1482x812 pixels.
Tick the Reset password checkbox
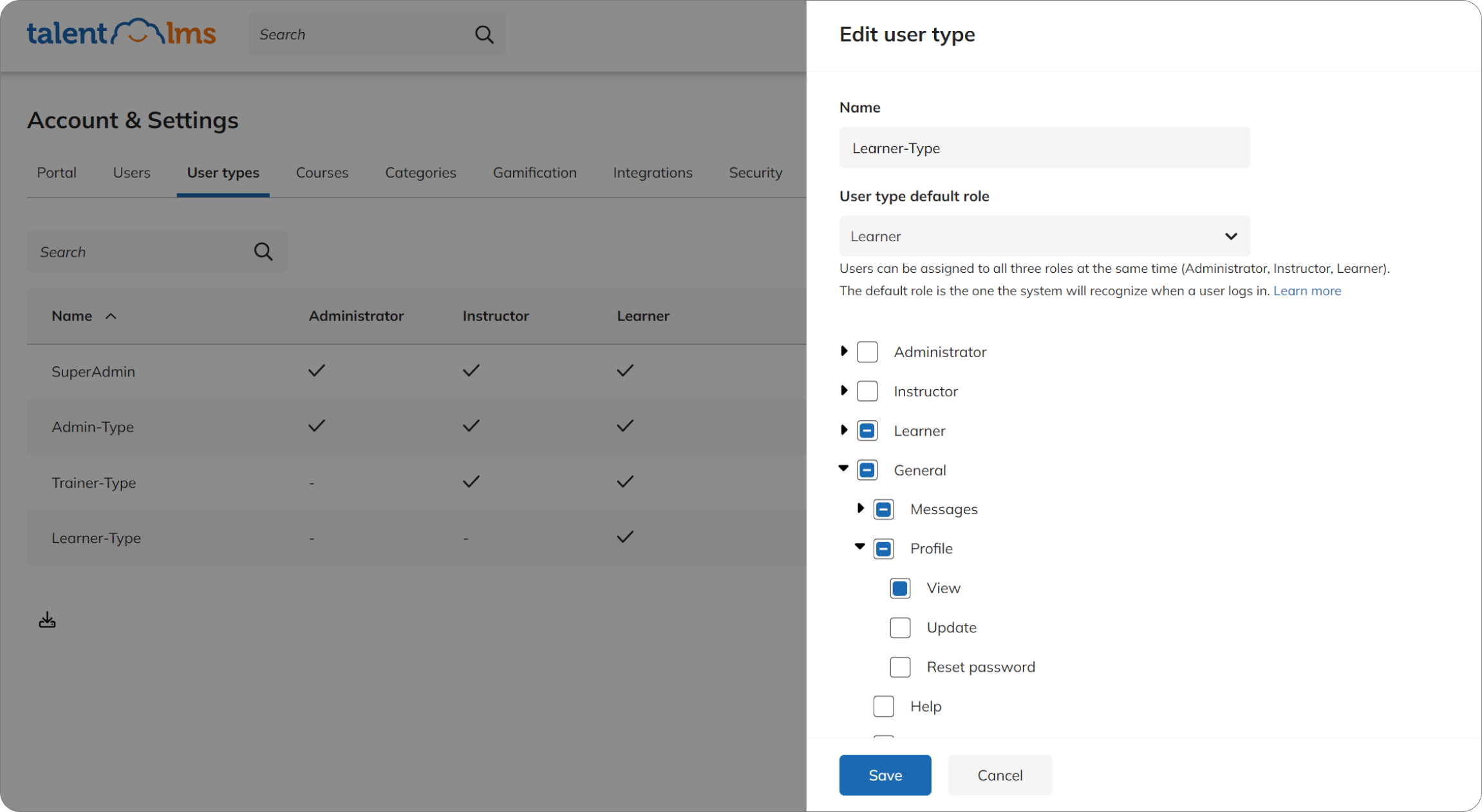(900, 667)
